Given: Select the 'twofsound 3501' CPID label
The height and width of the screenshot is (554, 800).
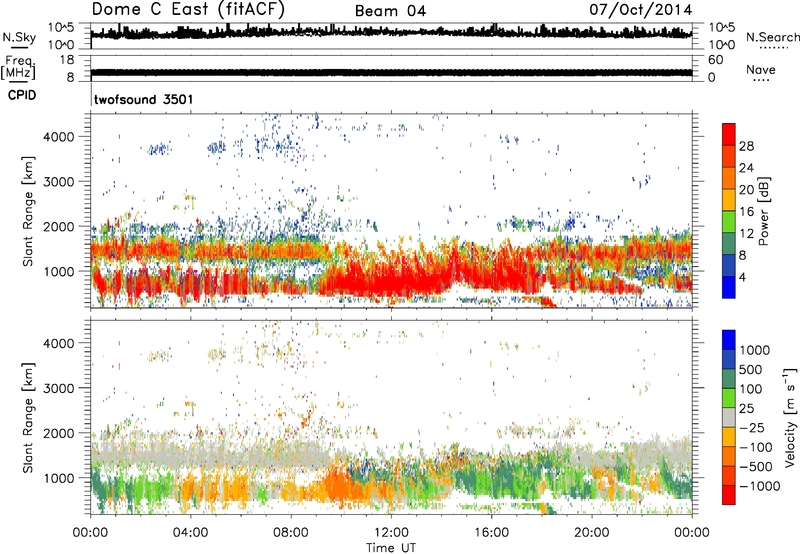Looking at the screenshot, I should click(143, 99).
